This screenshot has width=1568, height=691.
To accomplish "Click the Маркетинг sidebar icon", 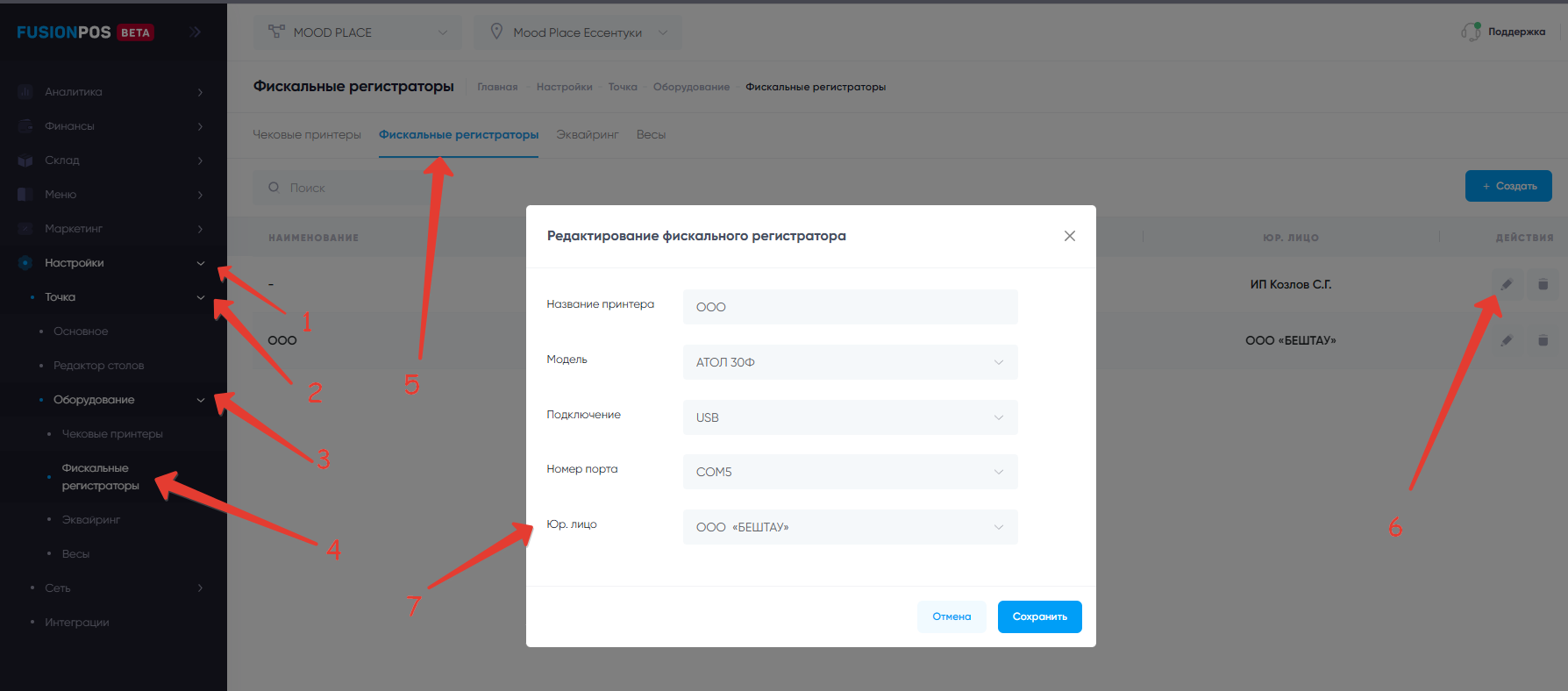I will pos(25,228).
